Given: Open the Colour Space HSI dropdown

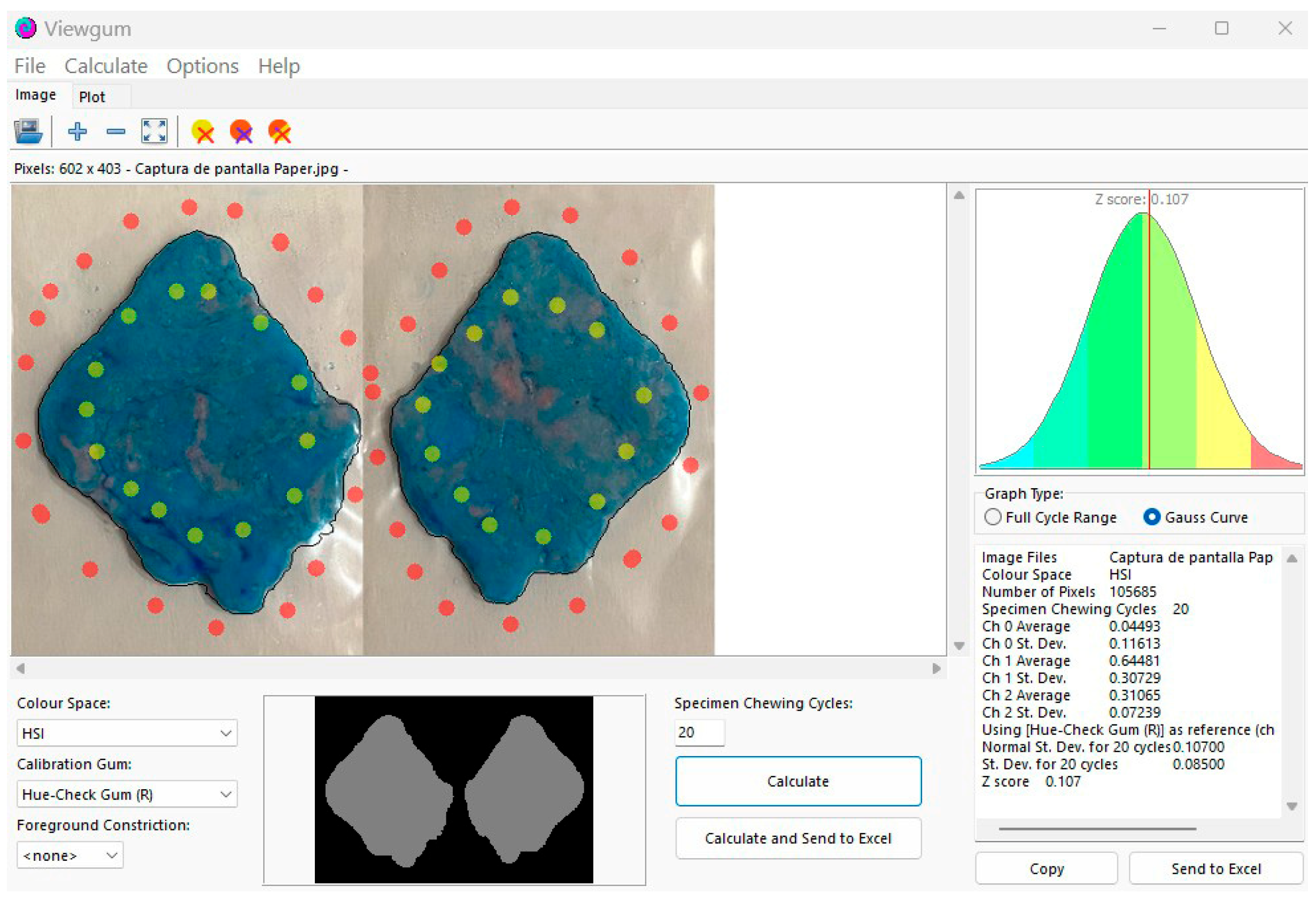Looking at the screenshot, I should point(127,734).
